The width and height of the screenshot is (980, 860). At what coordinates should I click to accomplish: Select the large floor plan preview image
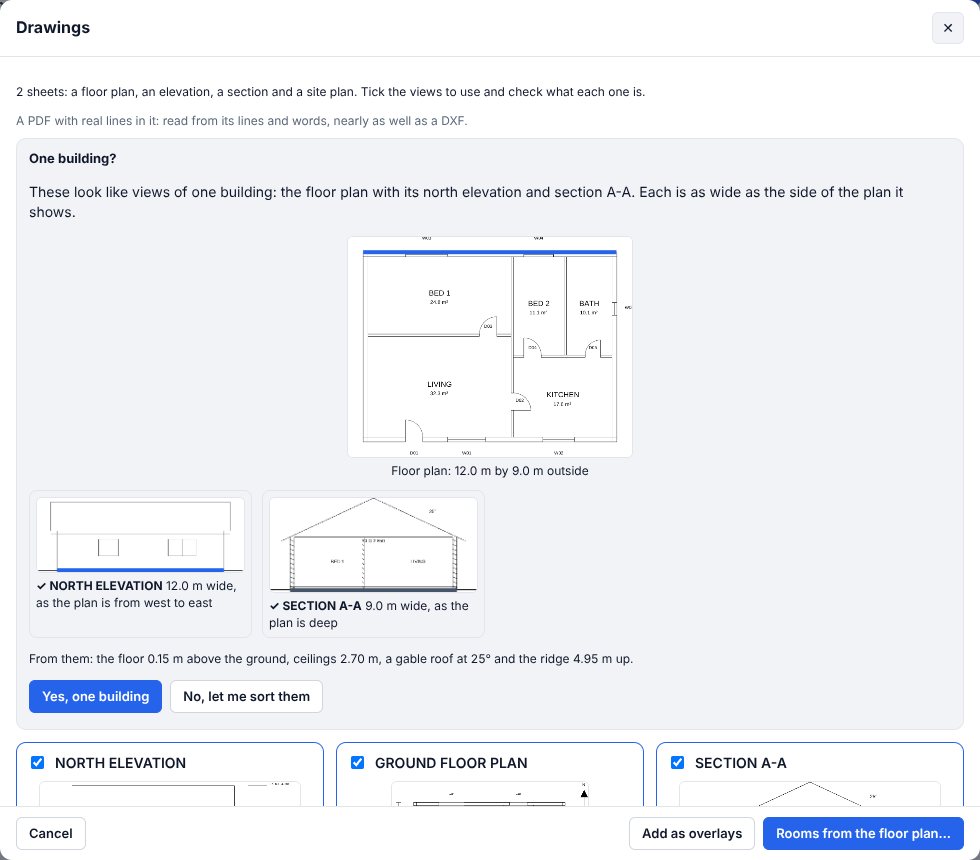tap(490, 347)
